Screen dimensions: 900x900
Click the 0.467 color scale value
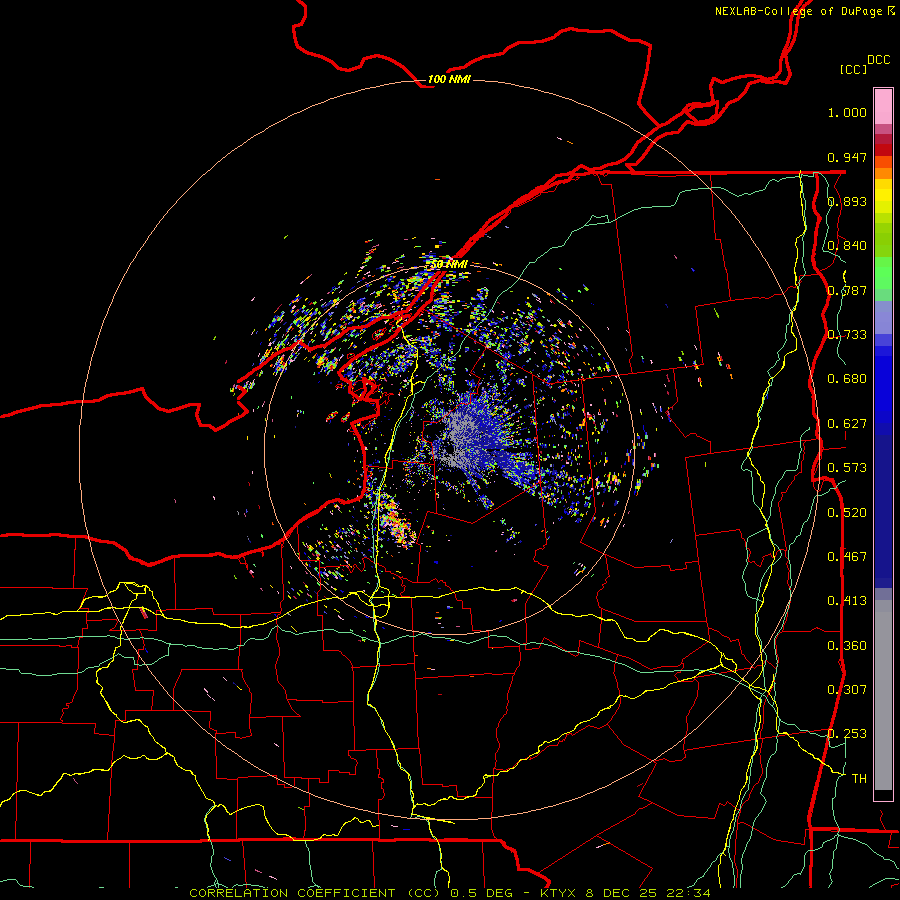click(847, 557)
